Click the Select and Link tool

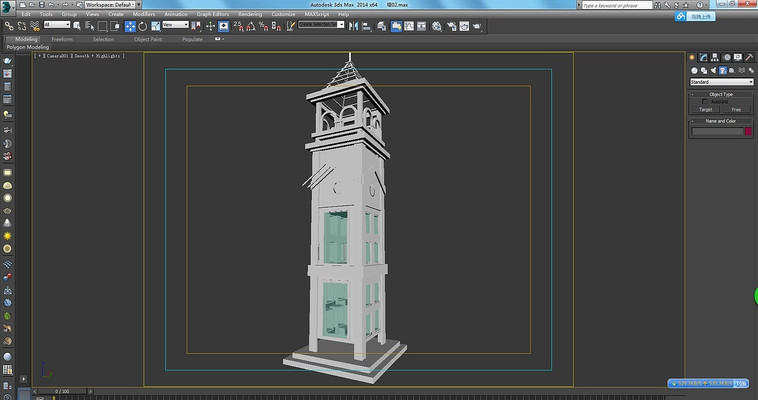pos(9,25)
